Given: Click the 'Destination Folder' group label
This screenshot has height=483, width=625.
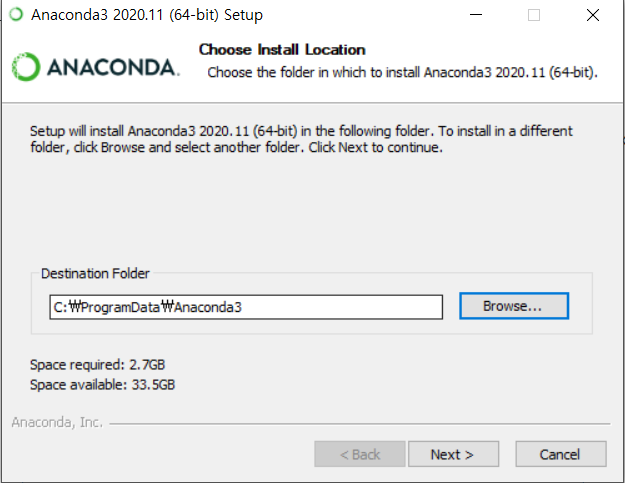Looking at the screenshot, I should pyautogui.click(x=95, y=273).
